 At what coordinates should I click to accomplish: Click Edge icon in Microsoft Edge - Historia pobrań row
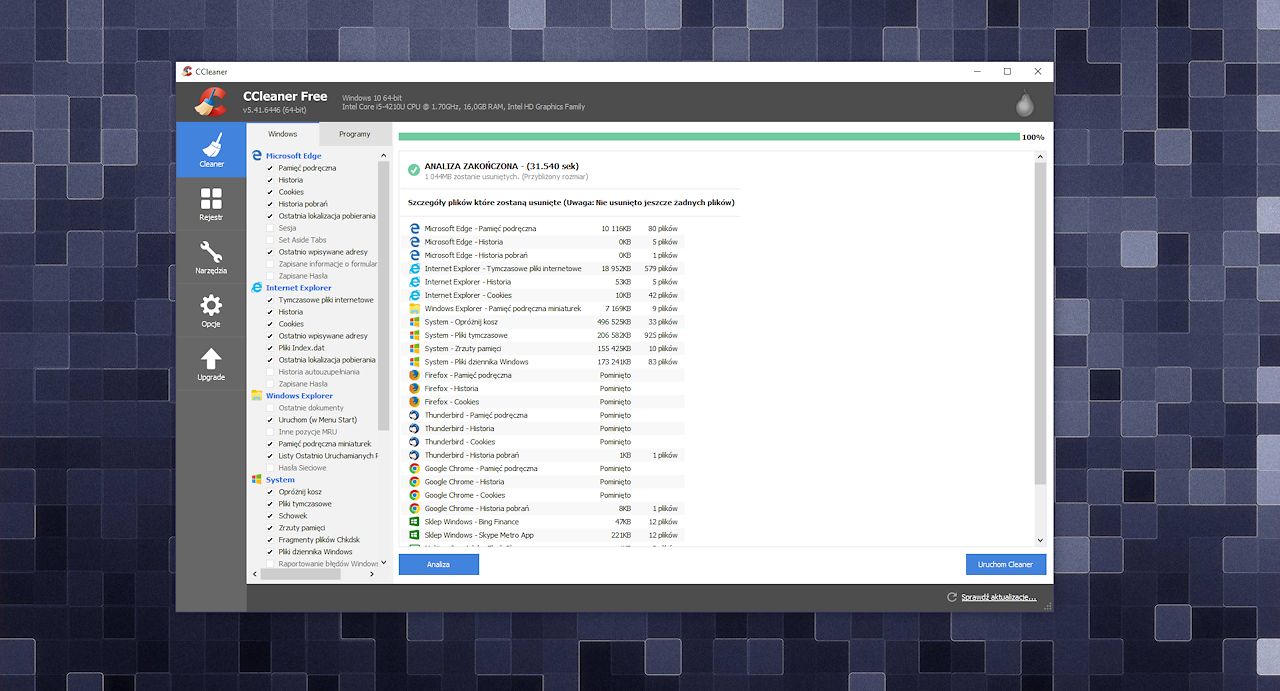click(x=415, y=255)
